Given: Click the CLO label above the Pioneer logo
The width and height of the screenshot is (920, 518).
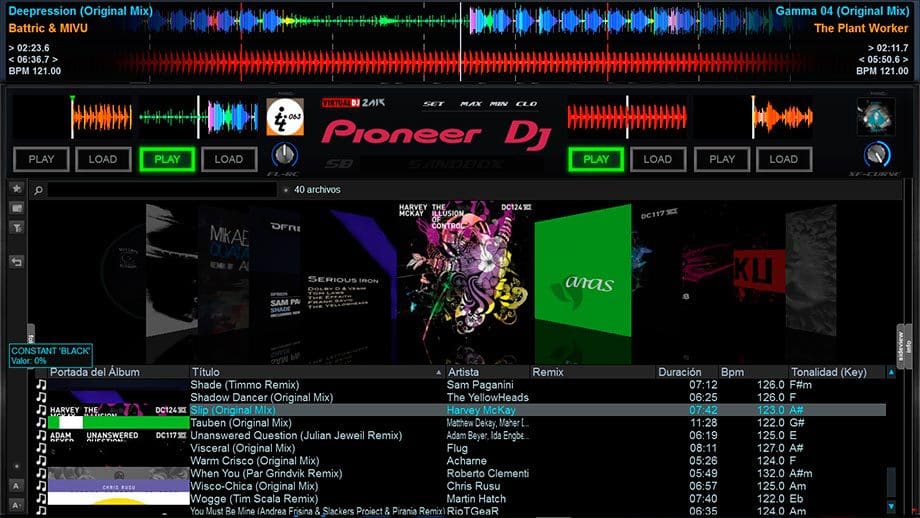Looking at the screenshot, I should click(527, 104).
